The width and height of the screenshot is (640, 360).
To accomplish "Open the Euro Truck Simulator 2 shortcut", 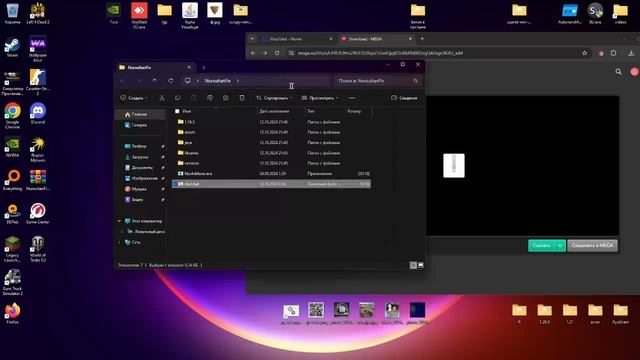I will [x=12, y=282].
